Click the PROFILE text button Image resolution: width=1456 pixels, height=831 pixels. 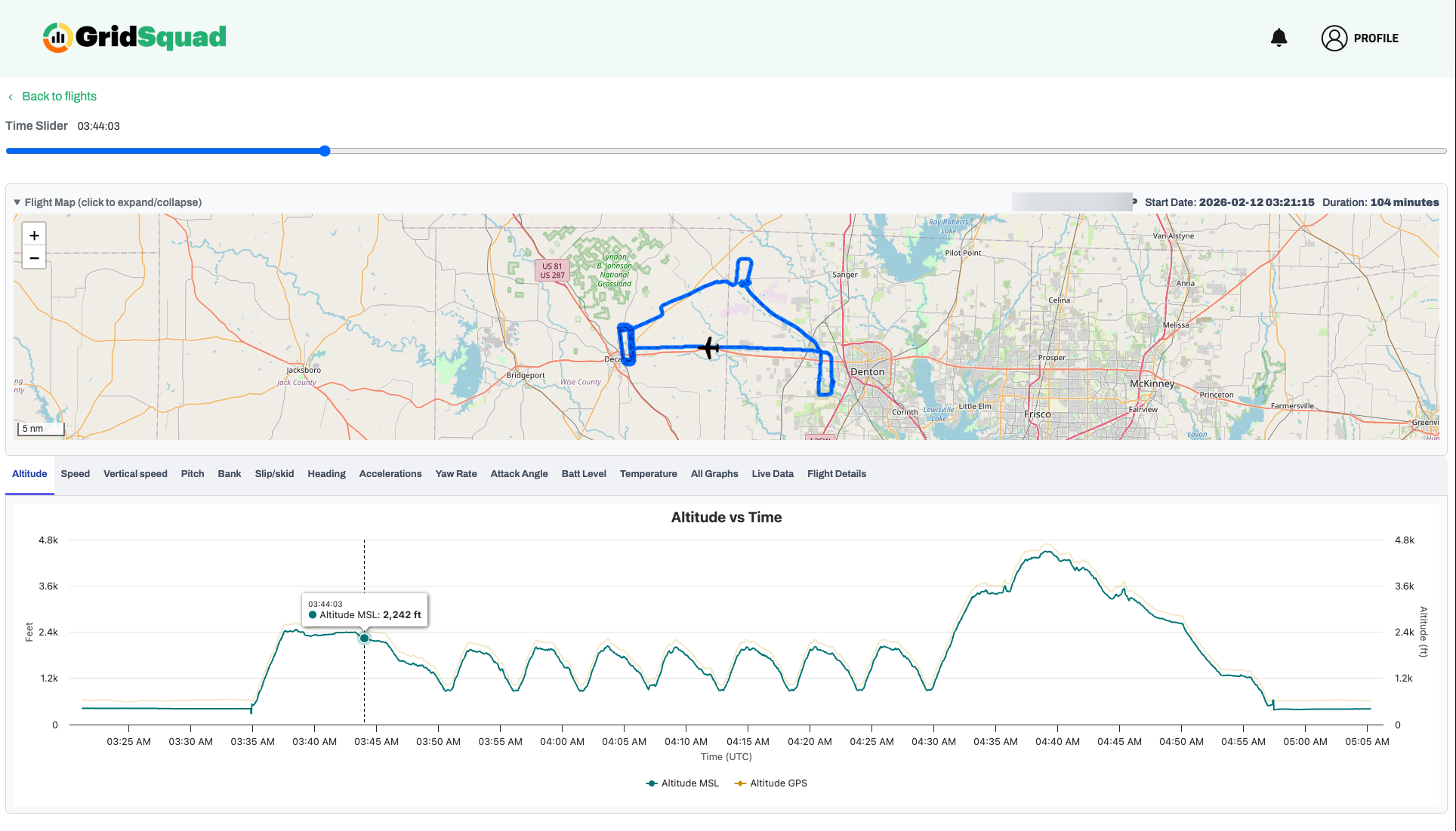click(x=1375, y=38)
